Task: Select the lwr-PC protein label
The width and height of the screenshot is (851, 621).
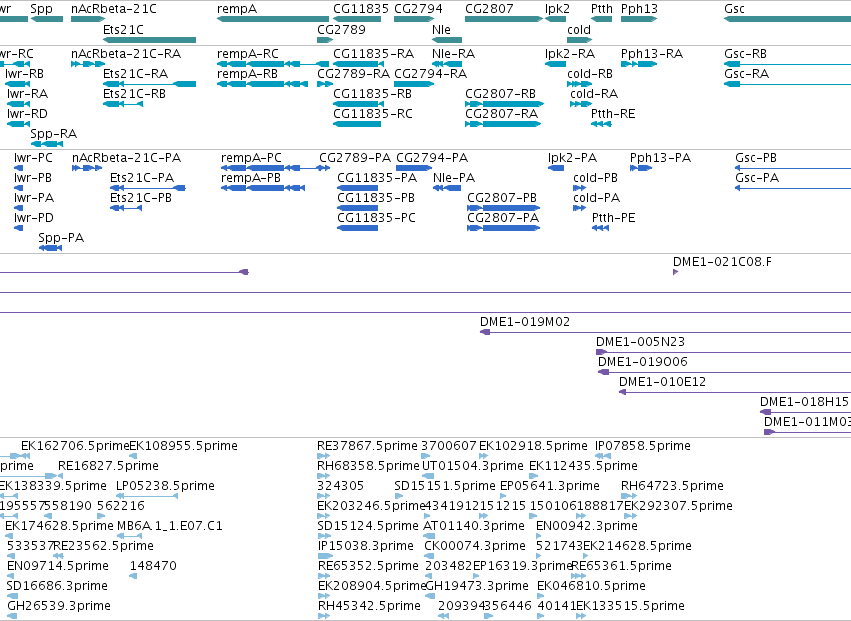Action: click(33, 159)
